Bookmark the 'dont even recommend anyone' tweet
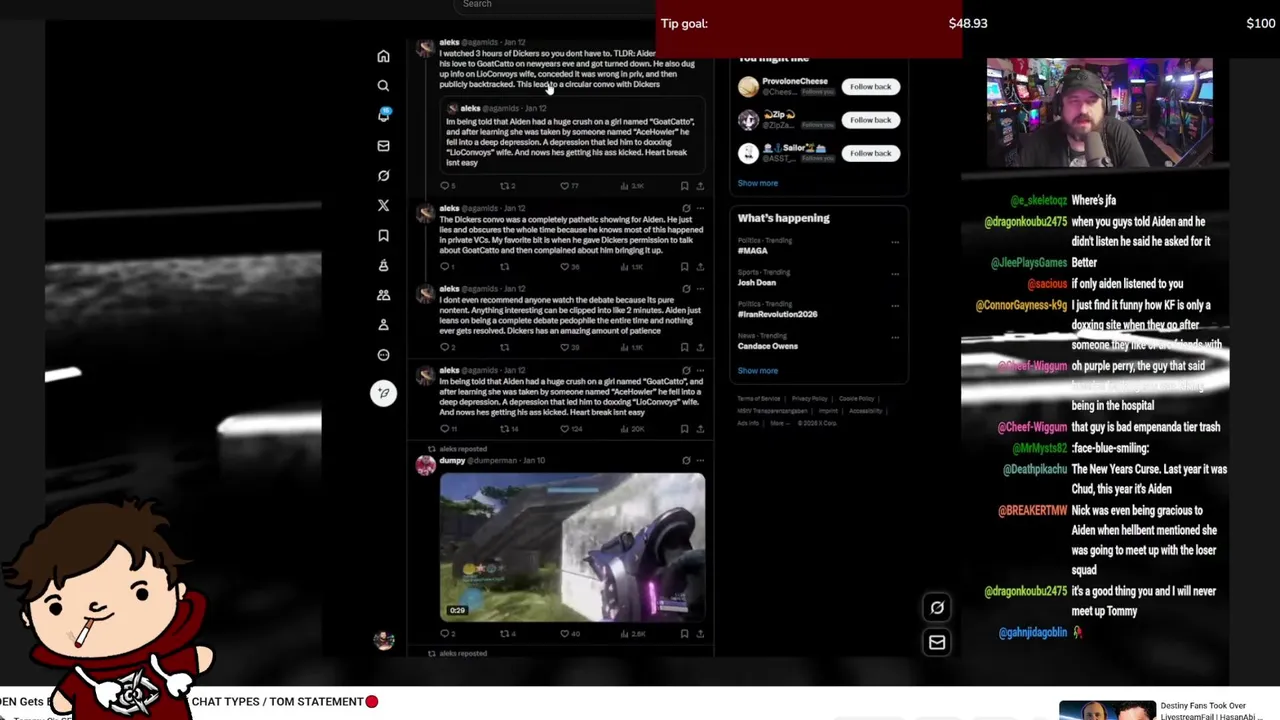The image size is (1280, 720). (684, 347)
